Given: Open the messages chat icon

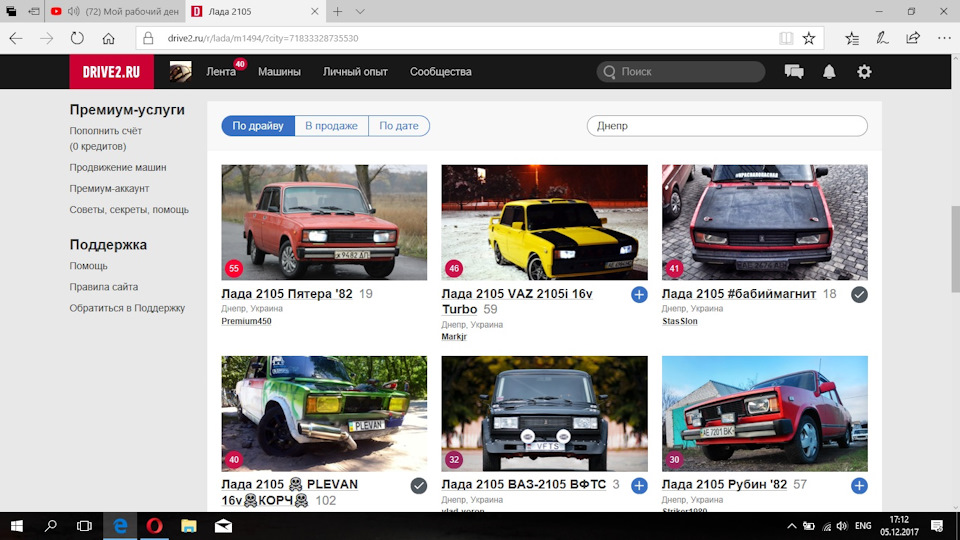Looking at the screenshot, I should [x=794, y=72].
